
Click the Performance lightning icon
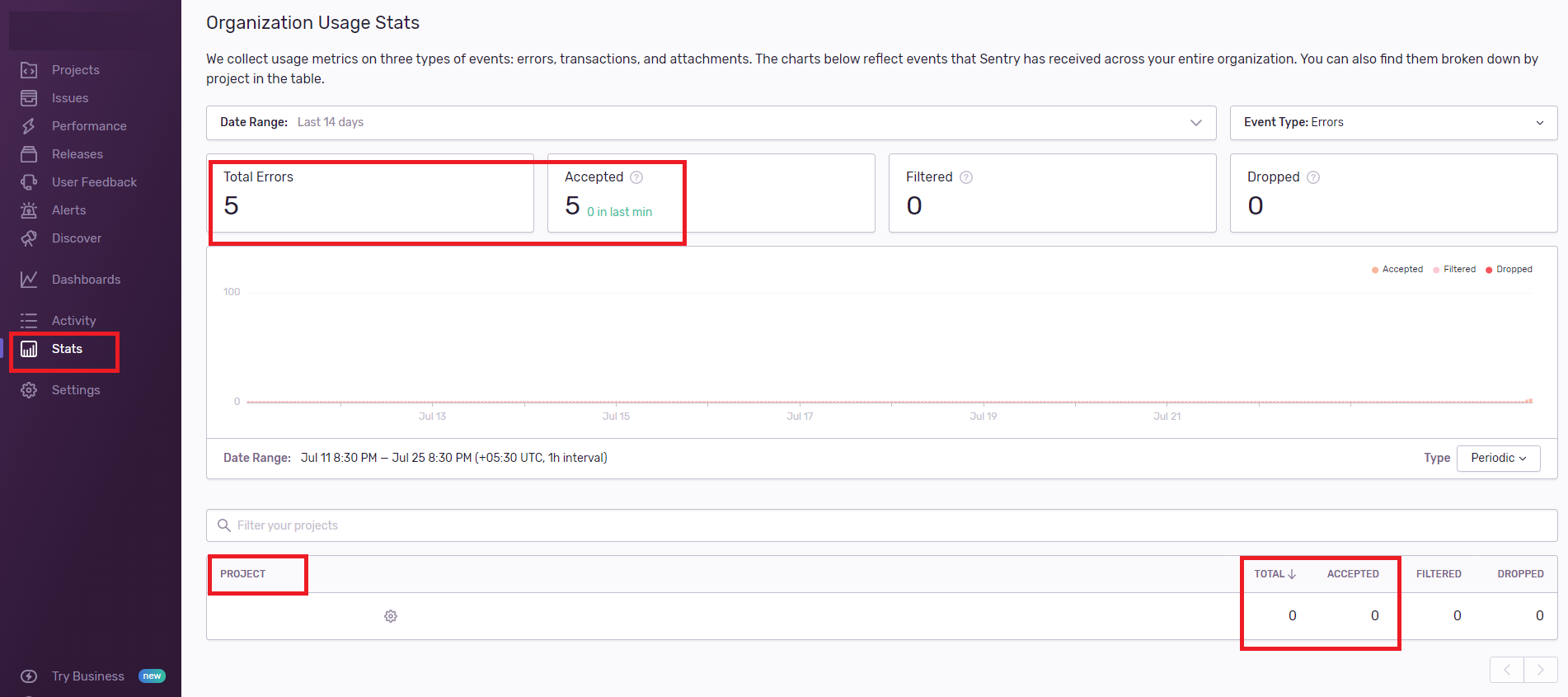[x=29, y=126]
